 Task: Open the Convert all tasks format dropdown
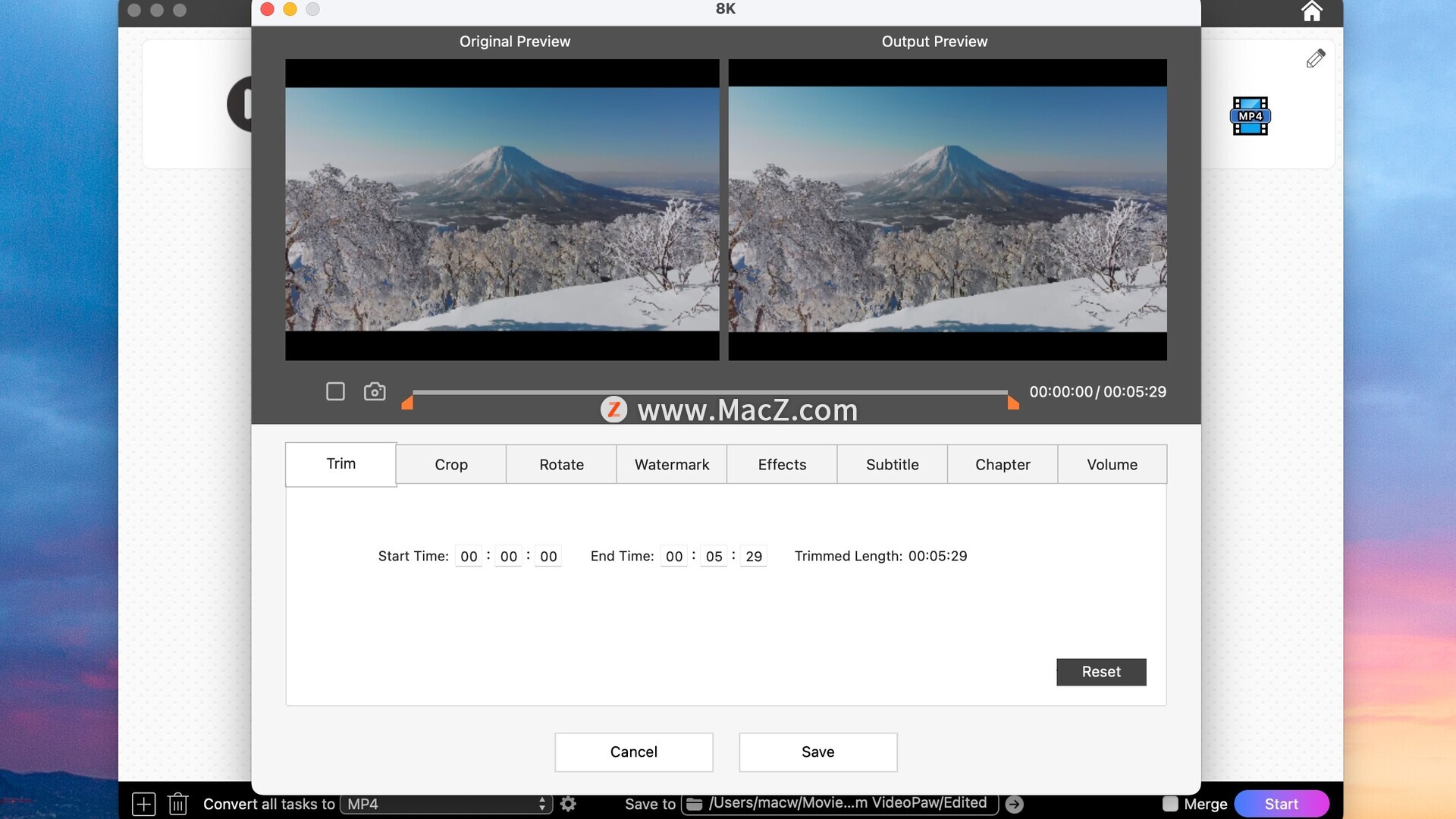[446, 804]
